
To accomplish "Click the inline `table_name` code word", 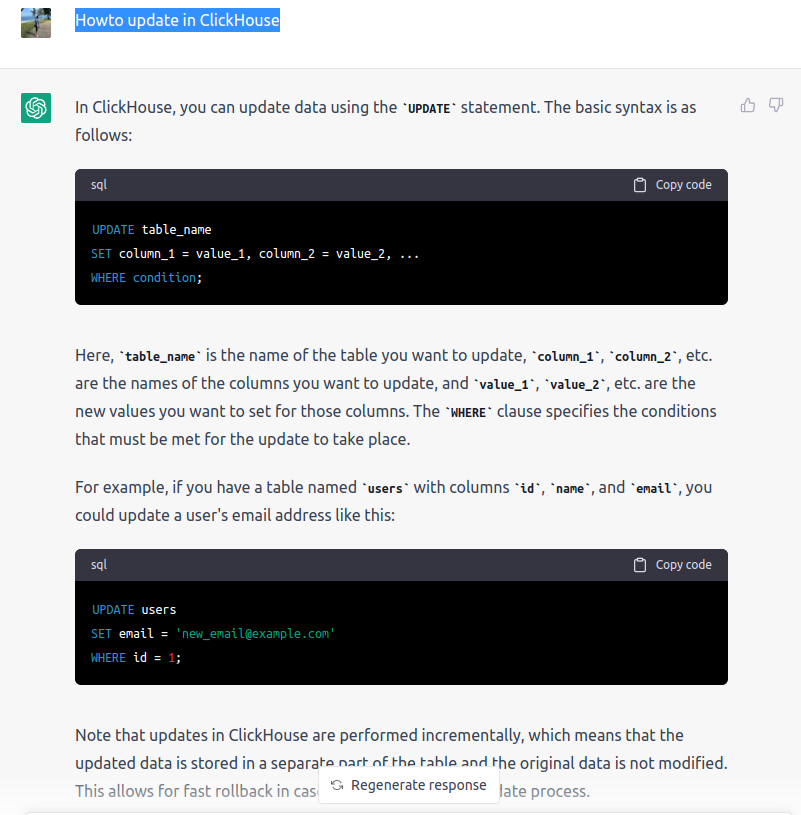I will tap(160, 357).
